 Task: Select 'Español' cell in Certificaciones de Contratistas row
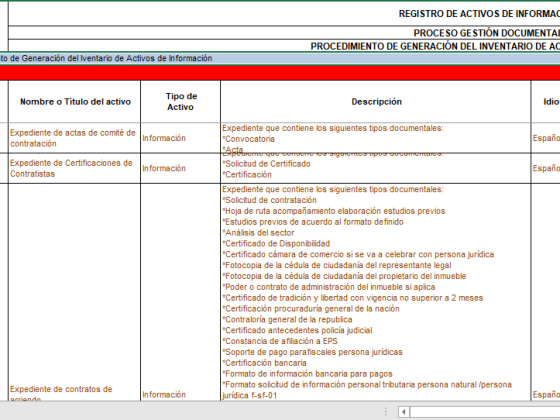pyautogui.click(x=546, y=169)
